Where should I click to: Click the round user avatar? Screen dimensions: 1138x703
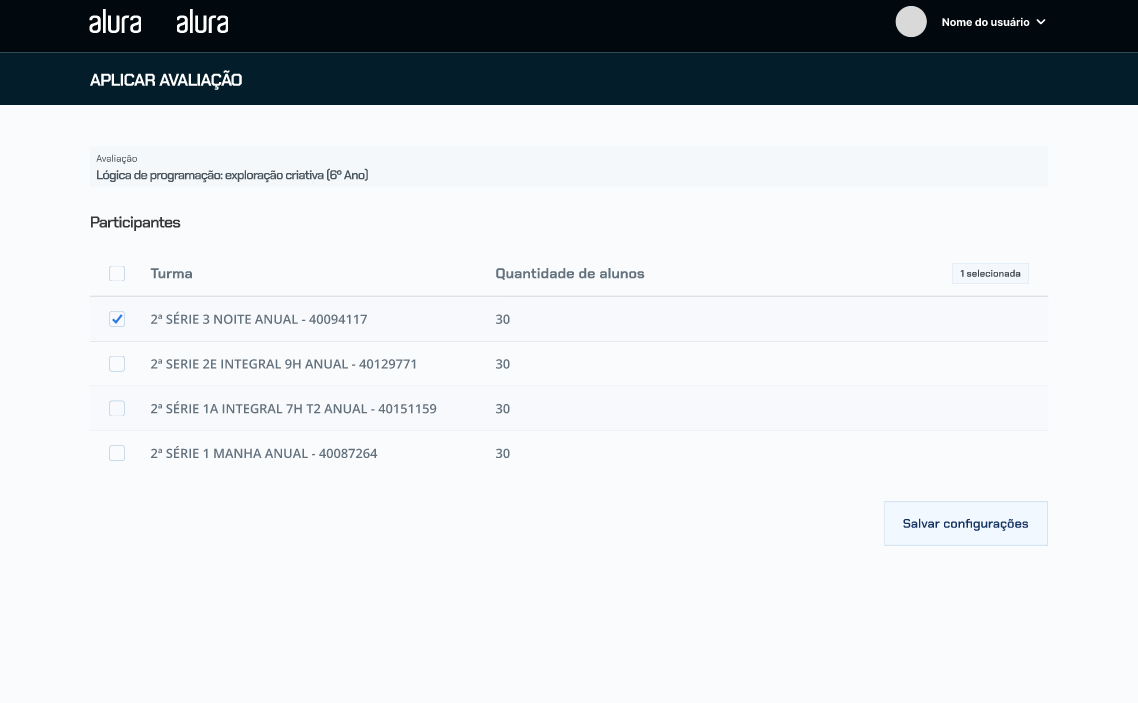(x=911, y=22)
